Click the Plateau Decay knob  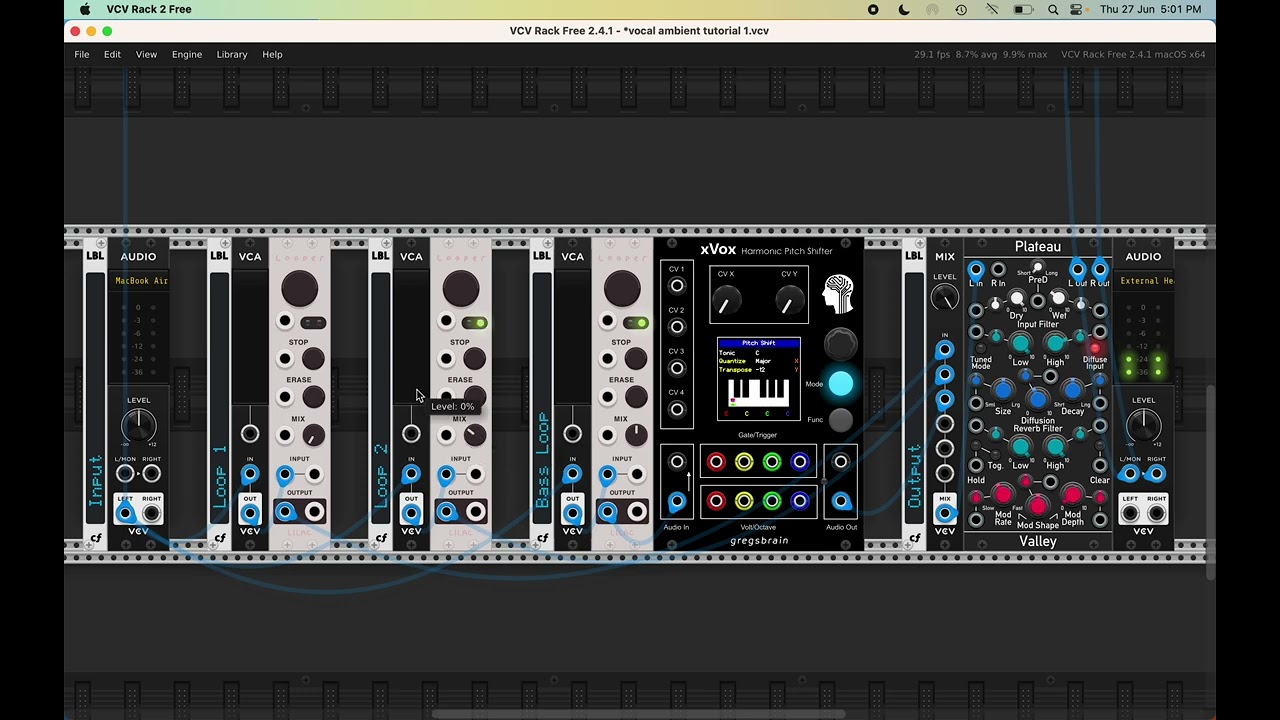tap(1072, 390)
